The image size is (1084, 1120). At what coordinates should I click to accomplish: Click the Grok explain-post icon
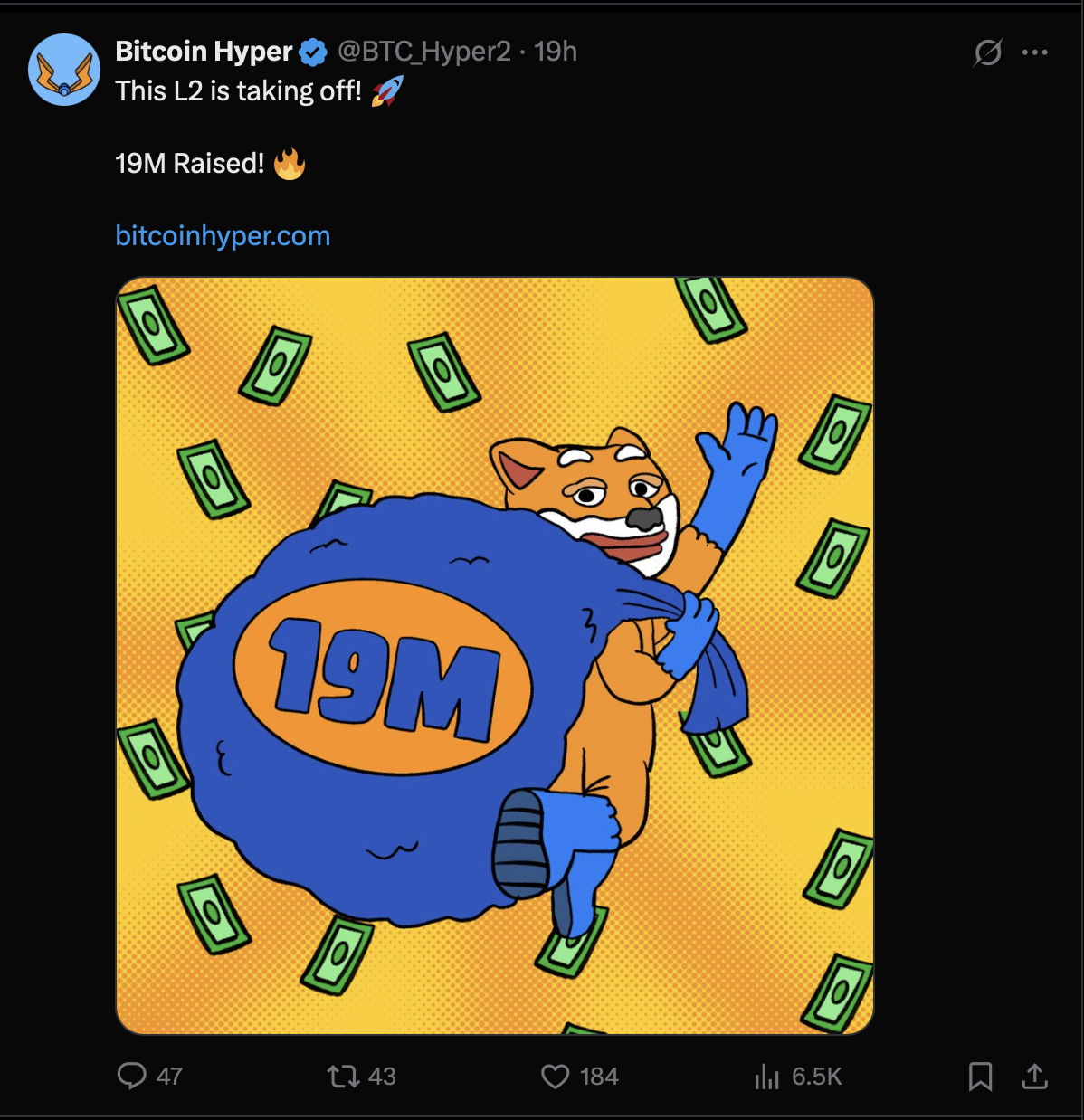point(987,52)
